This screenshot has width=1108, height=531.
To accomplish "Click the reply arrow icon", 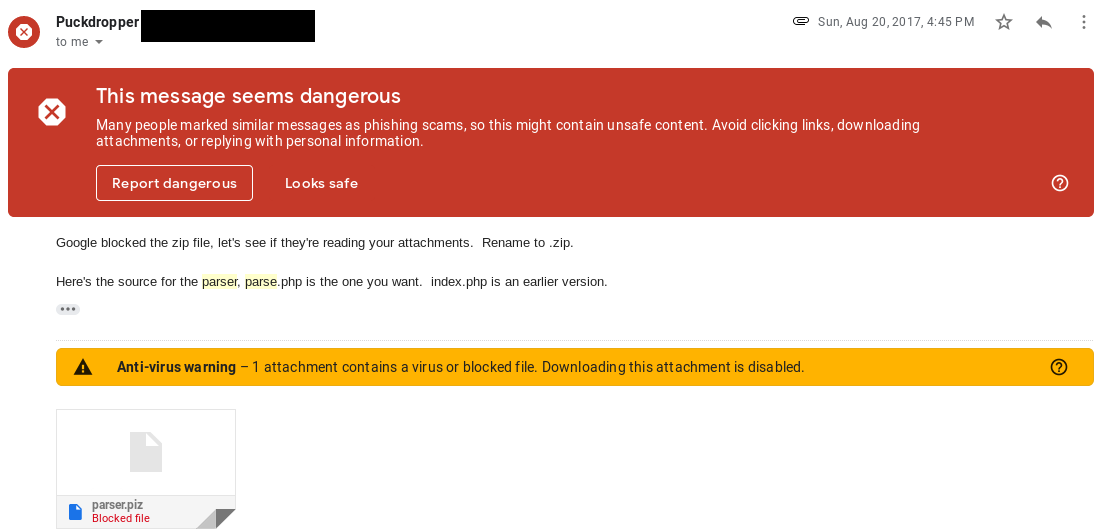I will [1044, 22].
